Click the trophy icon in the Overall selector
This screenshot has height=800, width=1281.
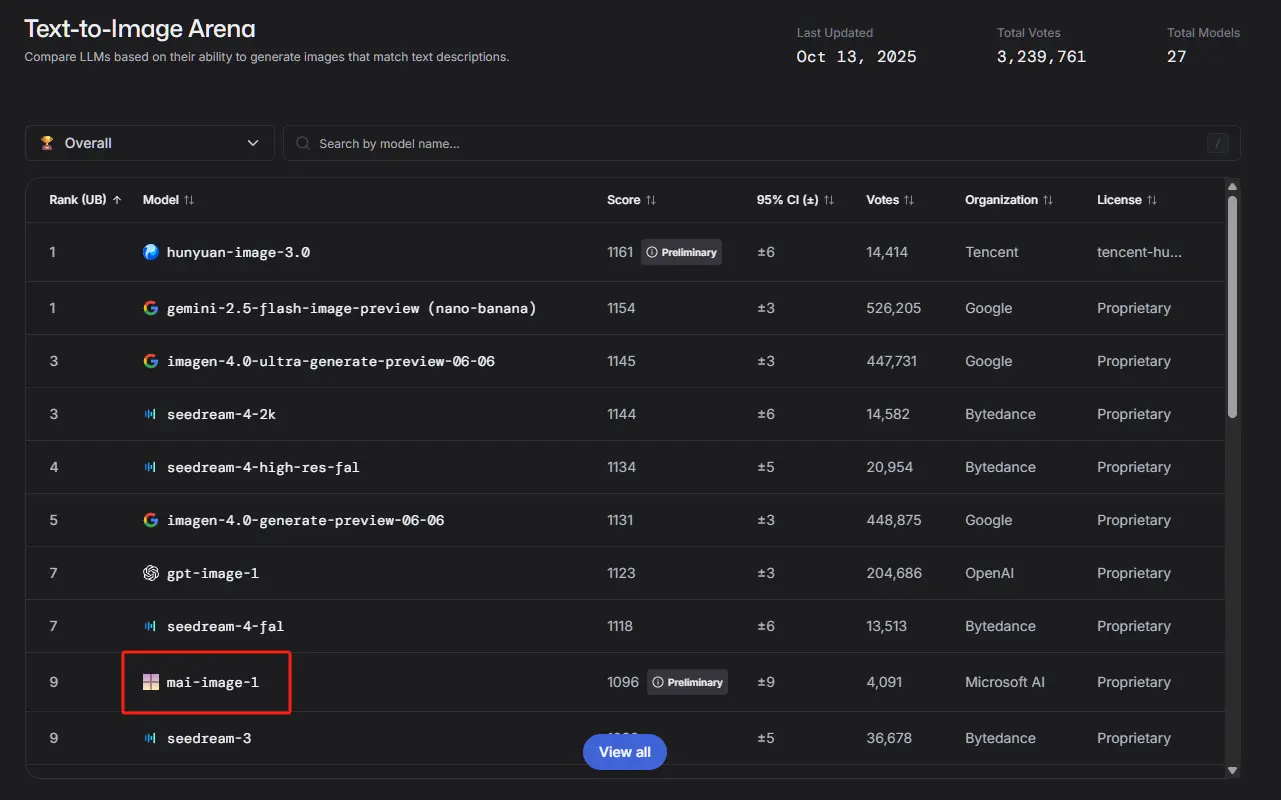47,143
